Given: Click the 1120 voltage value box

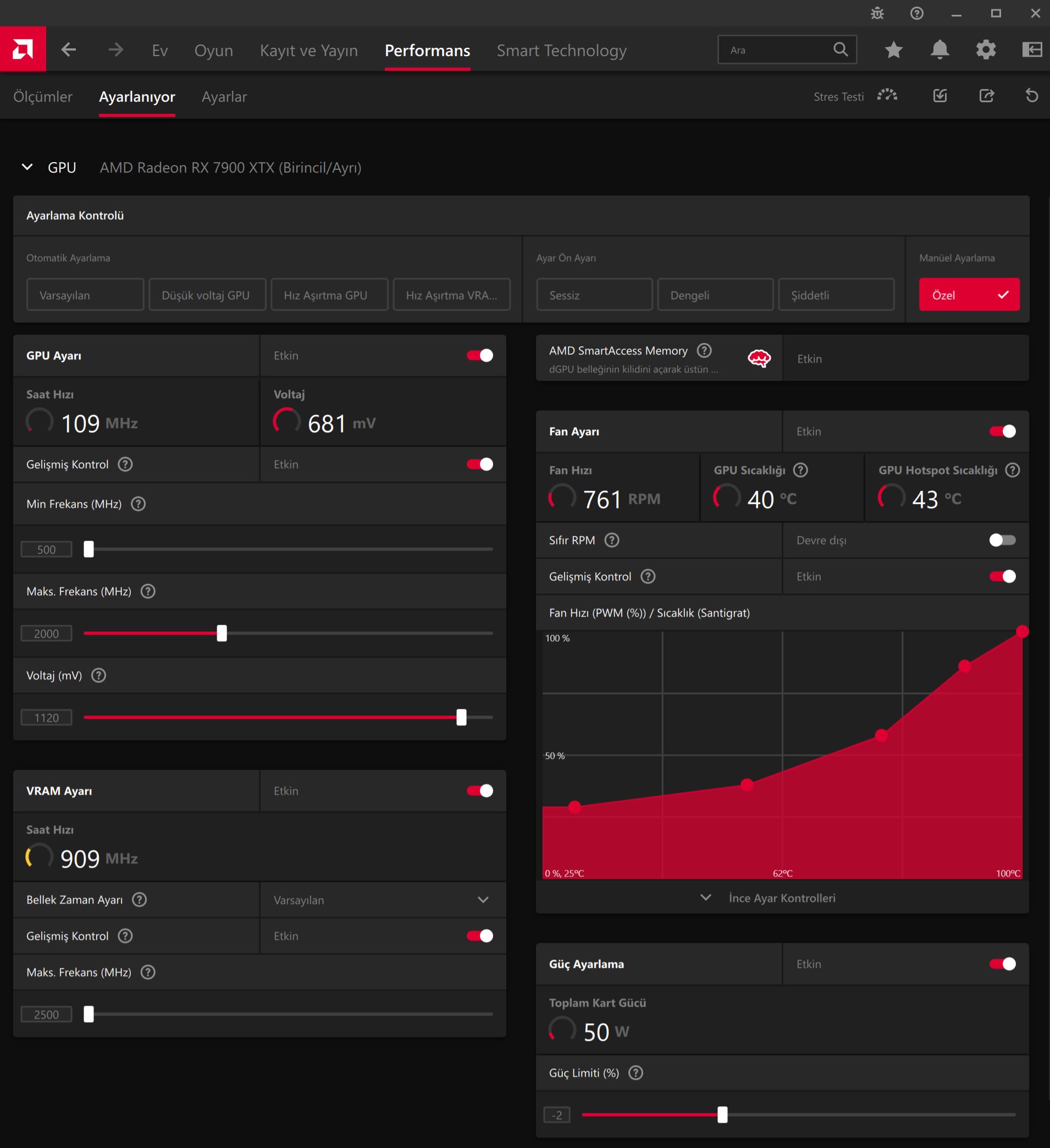Looking at the screenshot, I should tap(47, 718).
